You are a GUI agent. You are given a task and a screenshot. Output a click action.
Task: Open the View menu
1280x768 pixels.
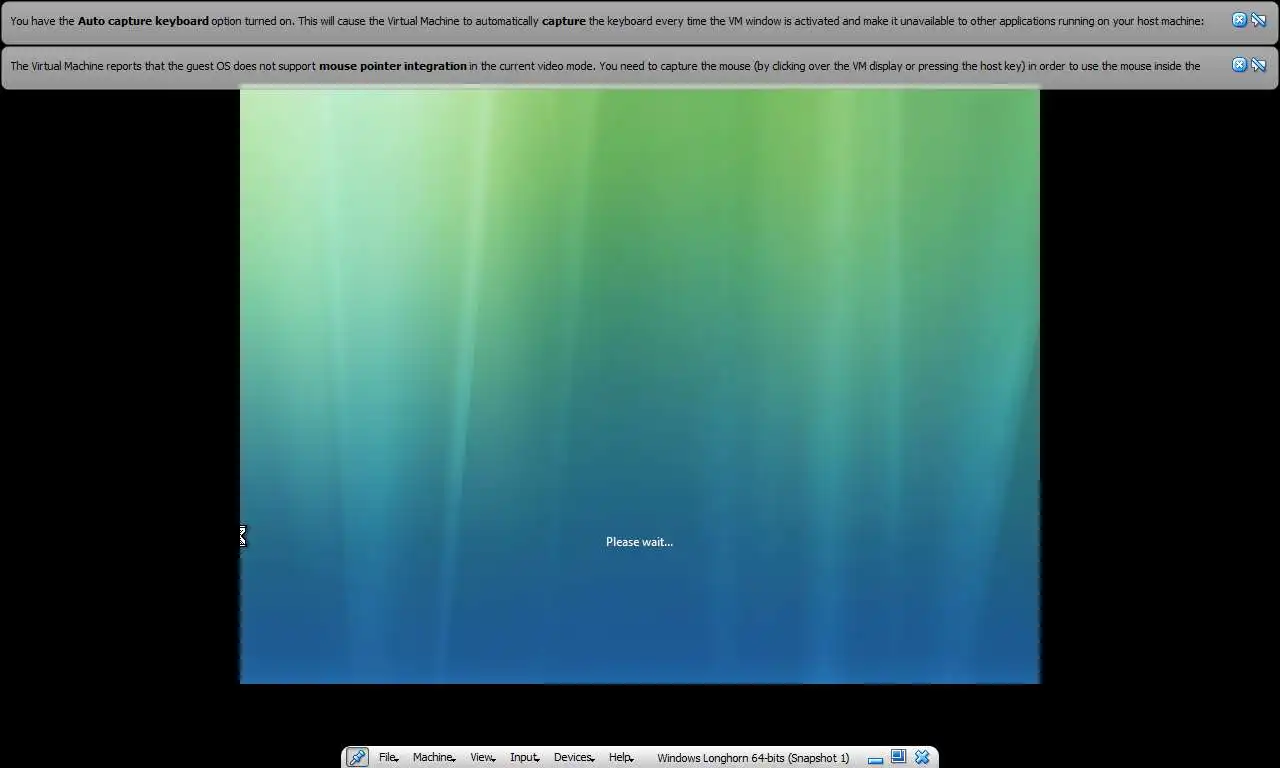(x=482, y=757)
